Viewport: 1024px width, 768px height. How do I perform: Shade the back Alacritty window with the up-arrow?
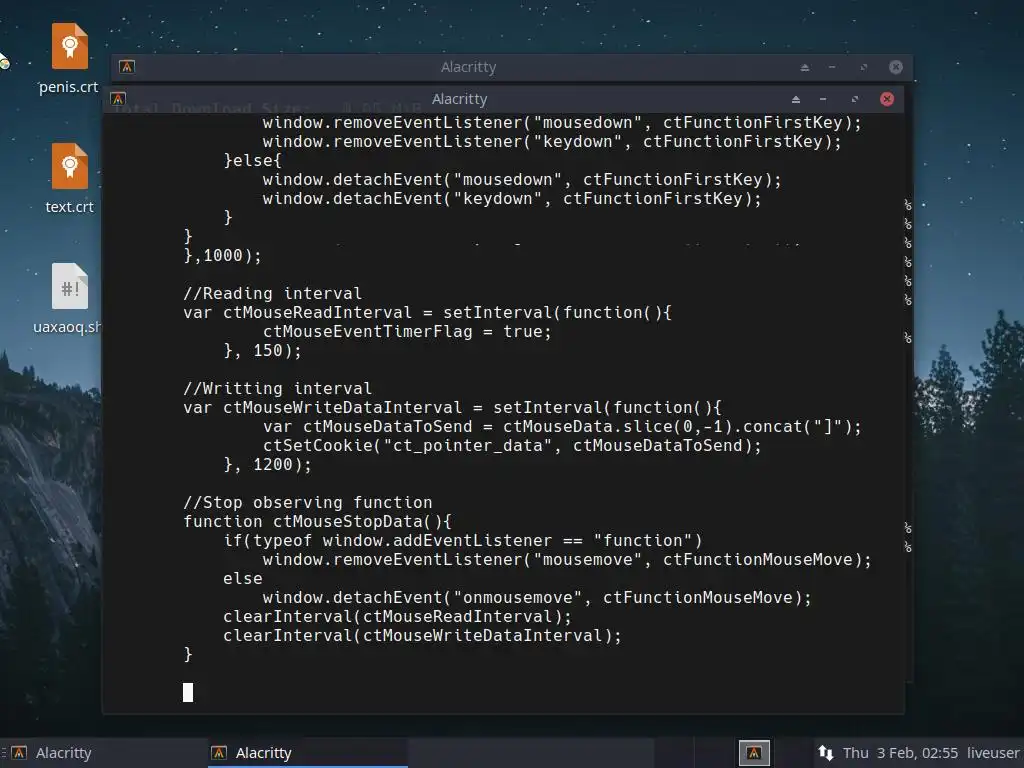pyautogui.click(x=805, y=67)
